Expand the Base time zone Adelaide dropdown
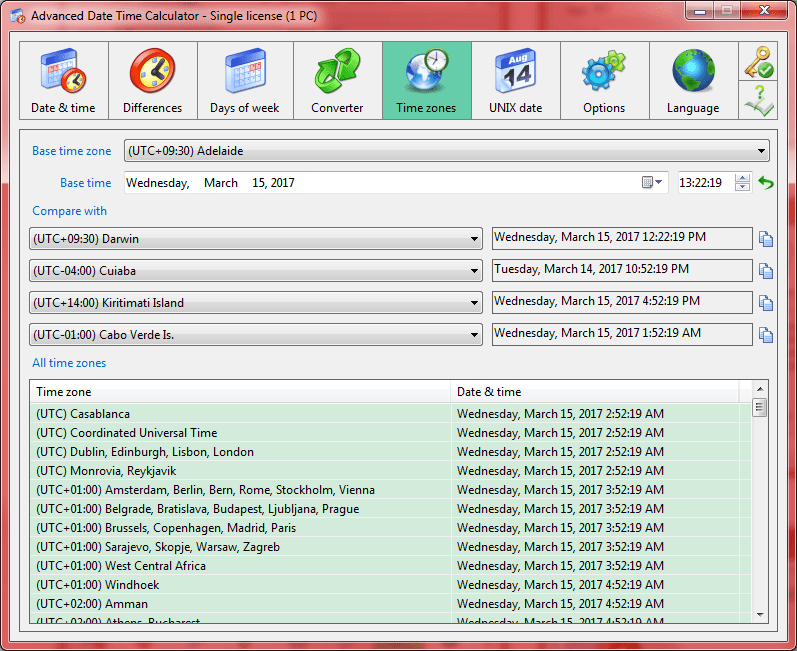The image size is (797, 651). [761, 151]
